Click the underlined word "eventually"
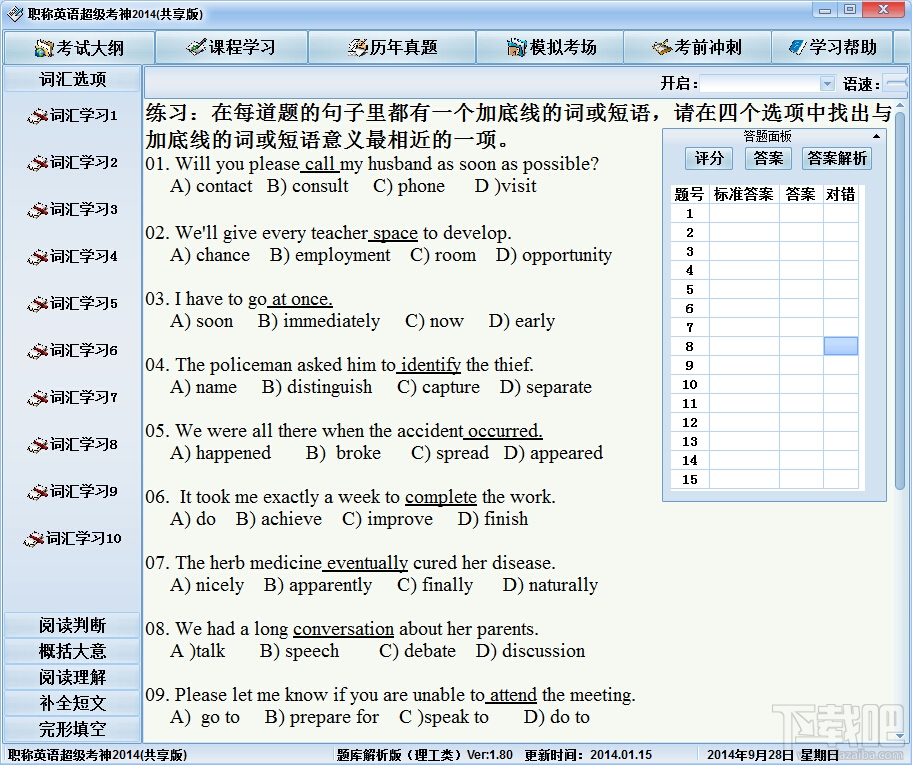The width and height of the screenshot is (912, 765). pyautogui.click(x=367, y=563)
